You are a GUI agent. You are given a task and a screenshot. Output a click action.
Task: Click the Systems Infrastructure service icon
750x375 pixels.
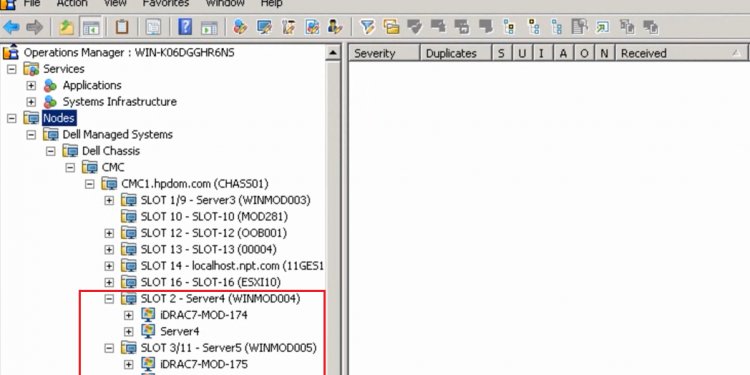coord(50,101)
